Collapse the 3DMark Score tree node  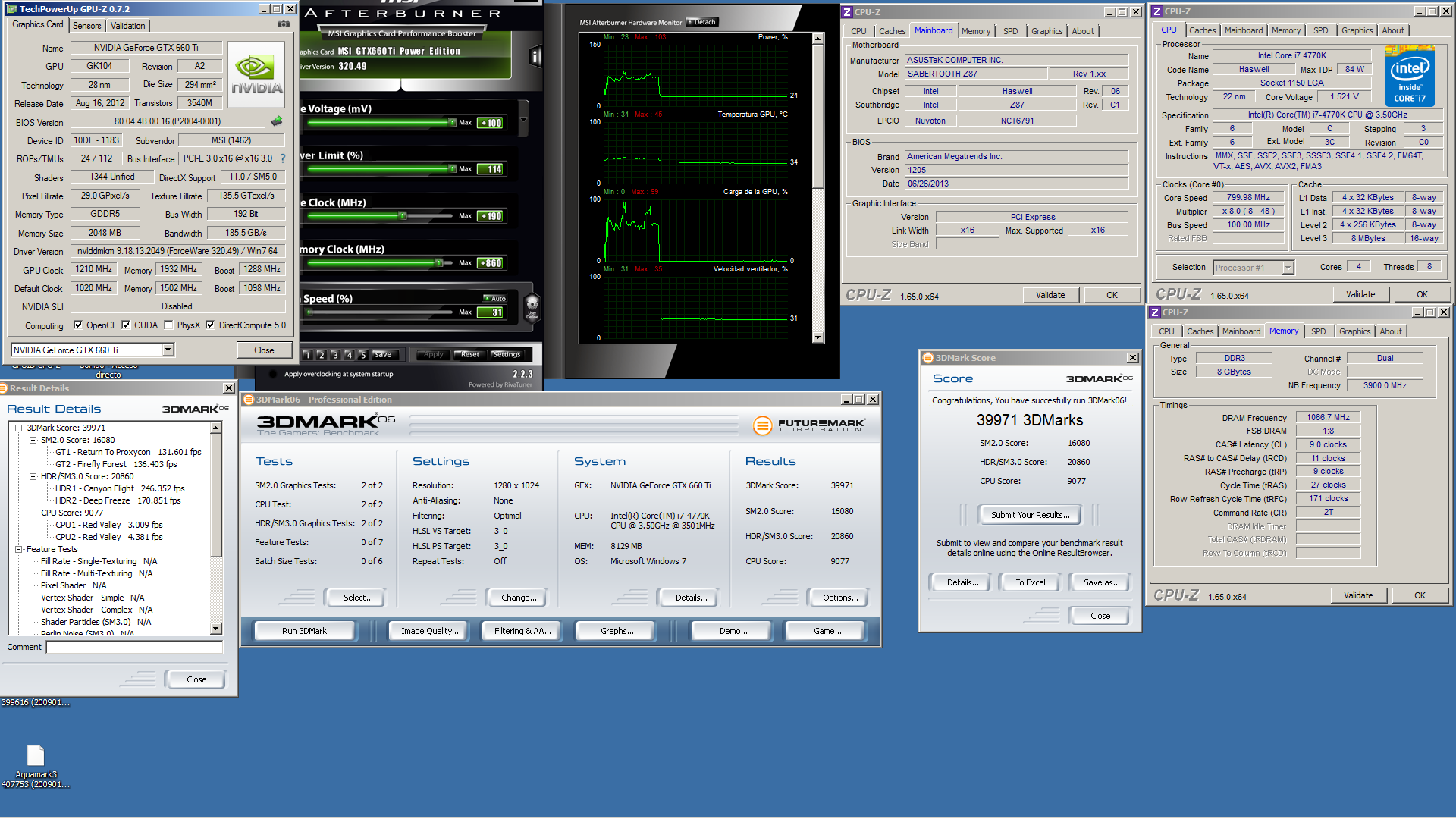pos(19,428)
